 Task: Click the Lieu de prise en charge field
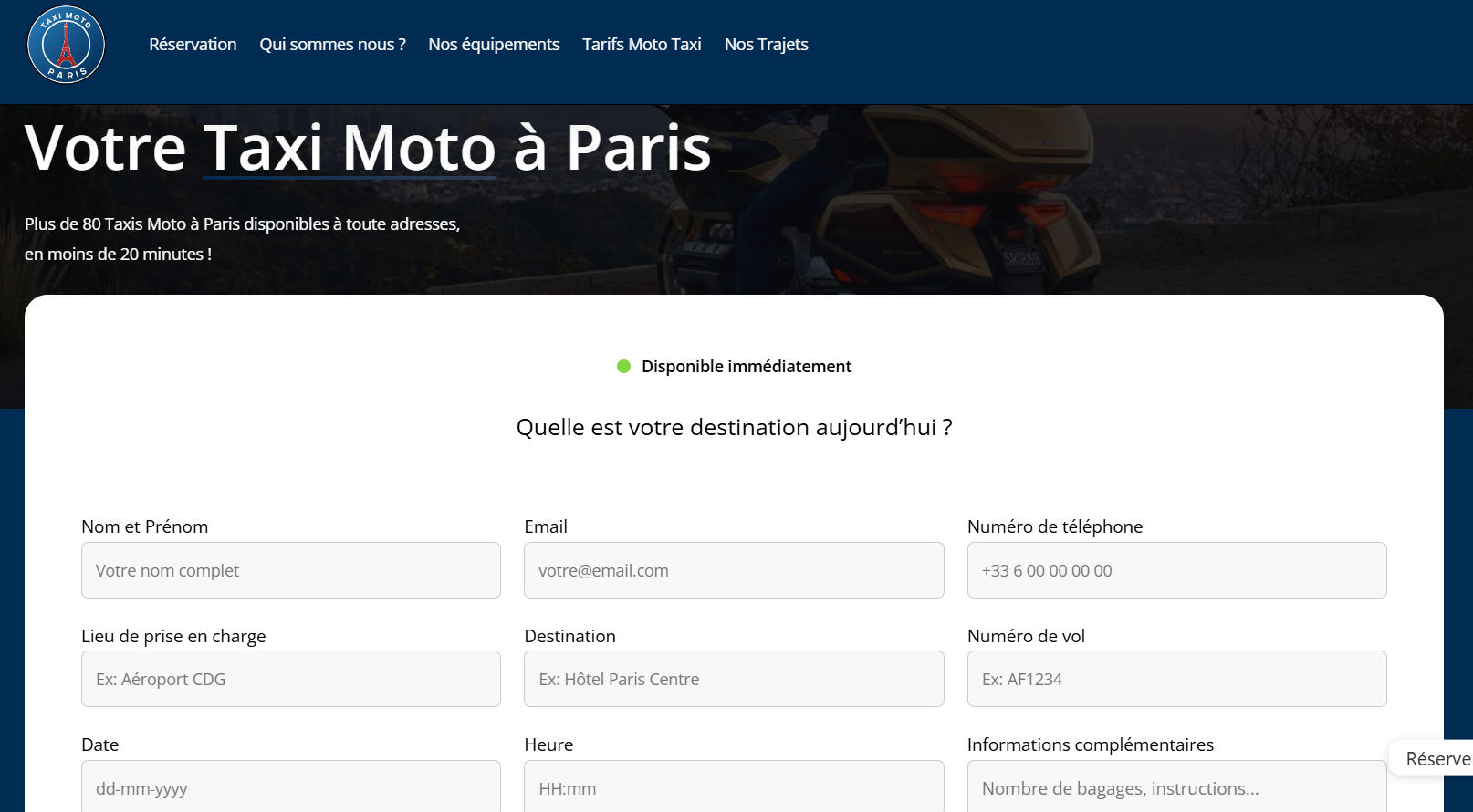[291, 679]
